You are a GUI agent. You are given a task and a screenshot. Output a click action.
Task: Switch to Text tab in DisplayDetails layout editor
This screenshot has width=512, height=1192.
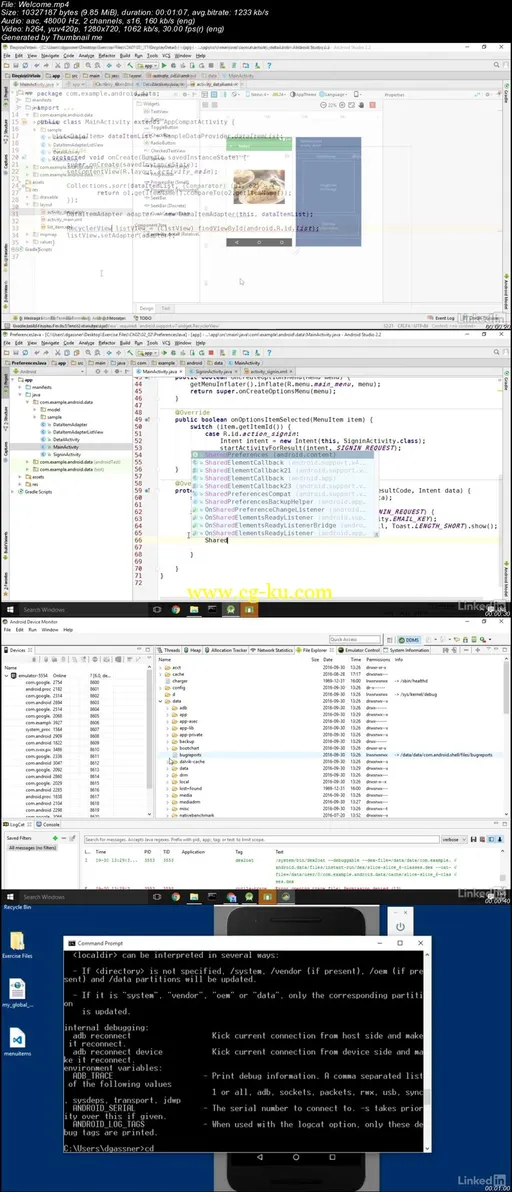(x=166, y=309)
